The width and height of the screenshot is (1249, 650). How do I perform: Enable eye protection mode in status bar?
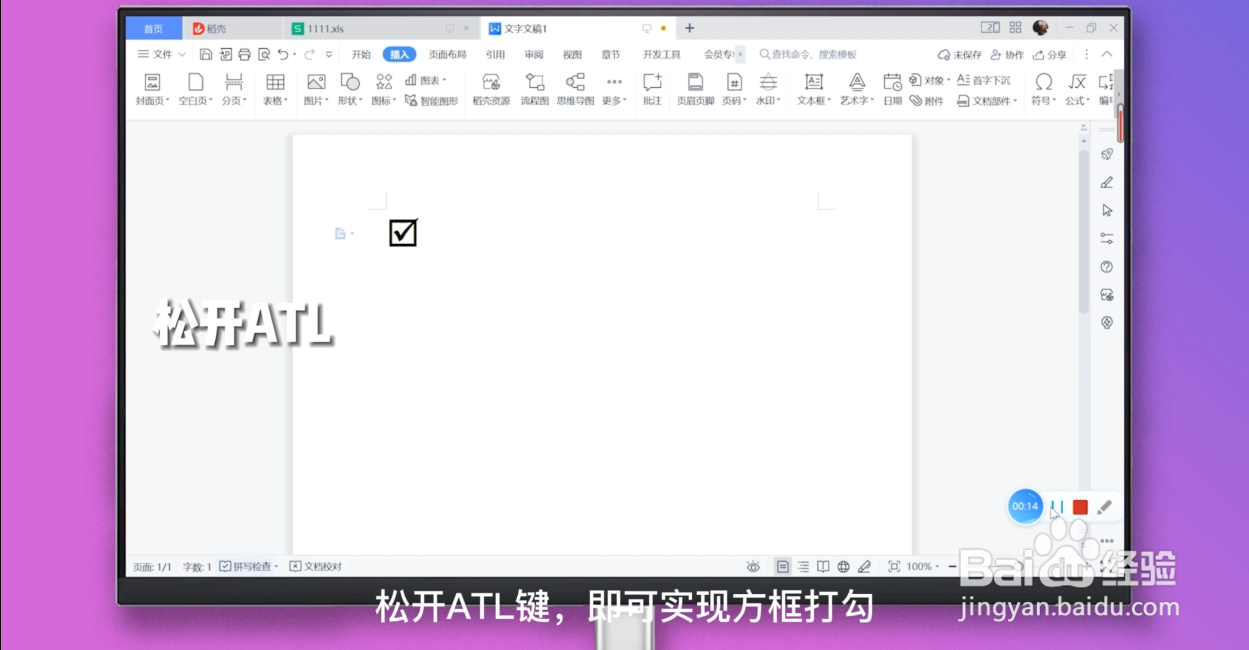click(x=753, y=566)
